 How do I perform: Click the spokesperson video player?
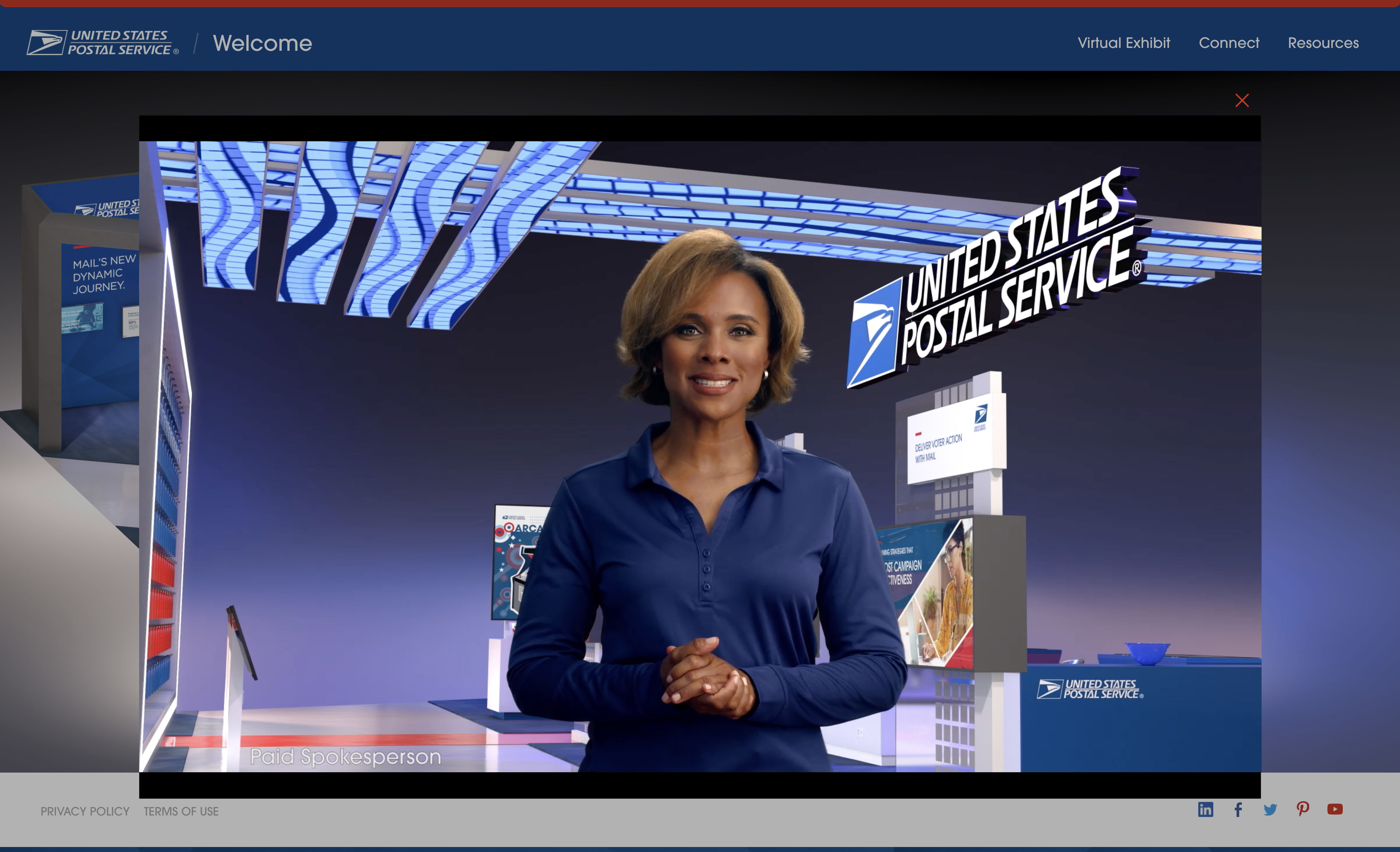pos(699,457)
